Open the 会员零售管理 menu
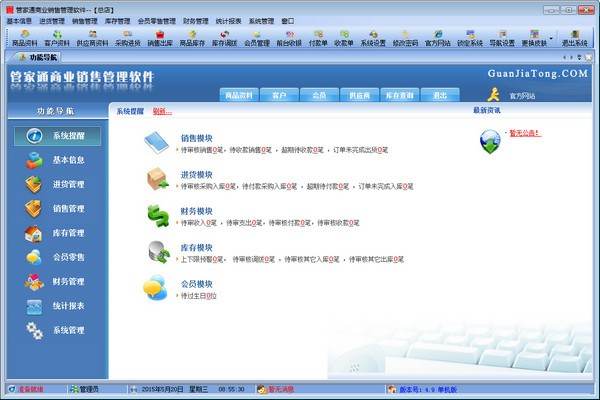Image resolution: width=600 pixels, height=400 pixels. pos(157,21)
